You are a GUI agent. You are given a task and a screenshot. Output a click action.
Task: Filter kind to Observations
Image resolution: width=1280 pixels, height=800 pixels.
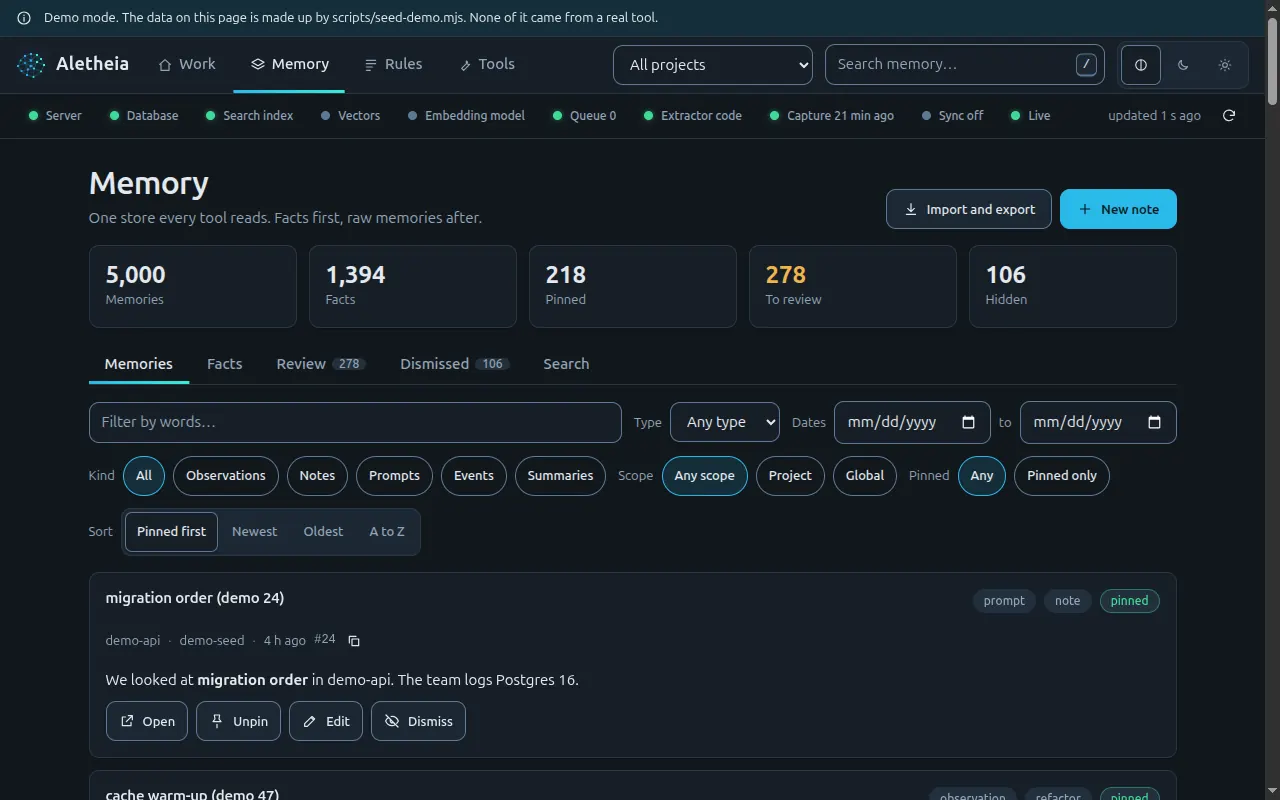[x=226, y=476]
